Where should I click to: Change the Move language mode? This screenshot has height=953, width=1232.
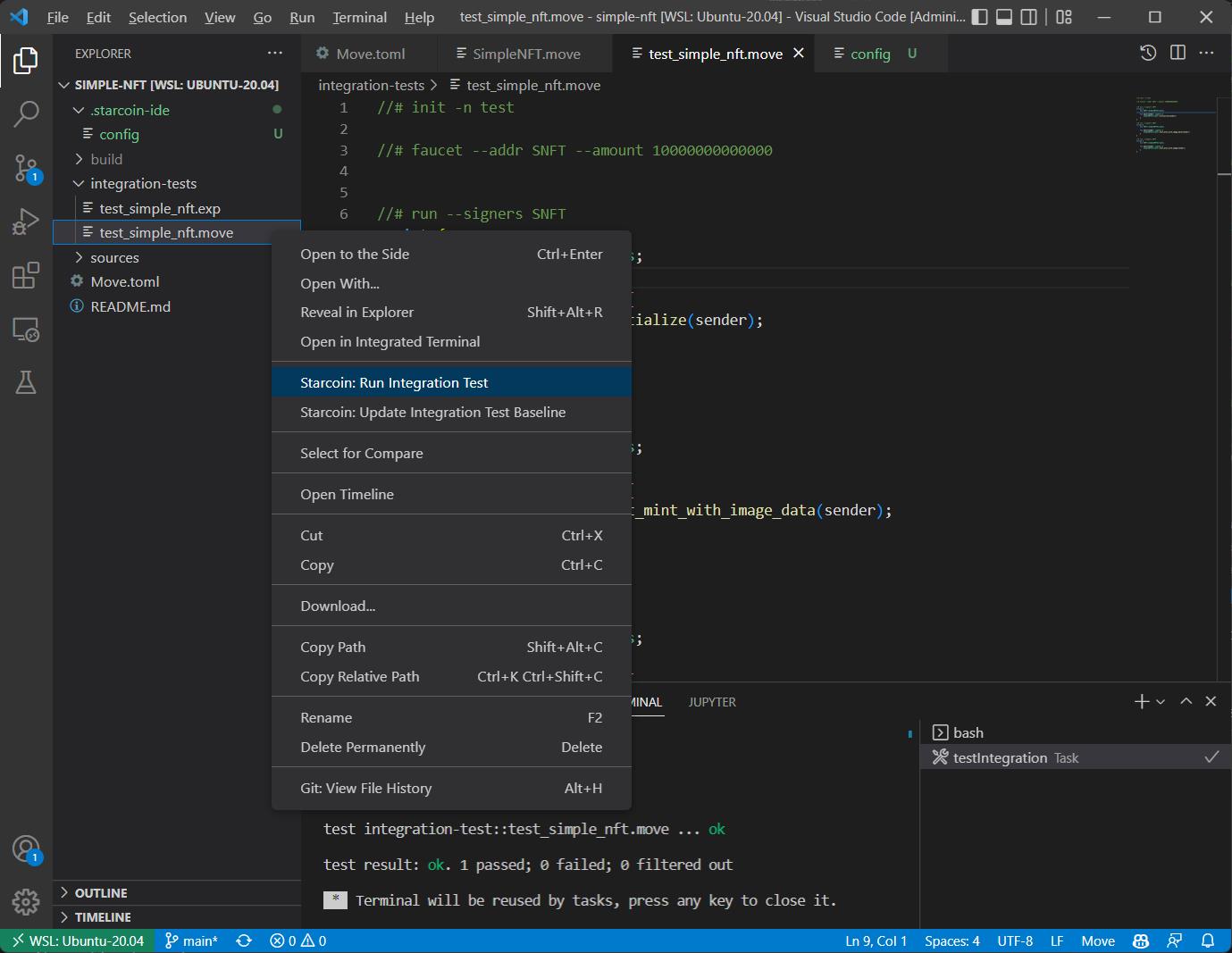tap(1098, 940)
